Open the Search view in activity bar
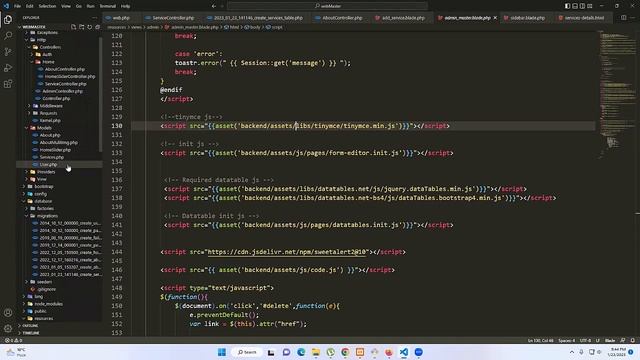 click(8, 36)
